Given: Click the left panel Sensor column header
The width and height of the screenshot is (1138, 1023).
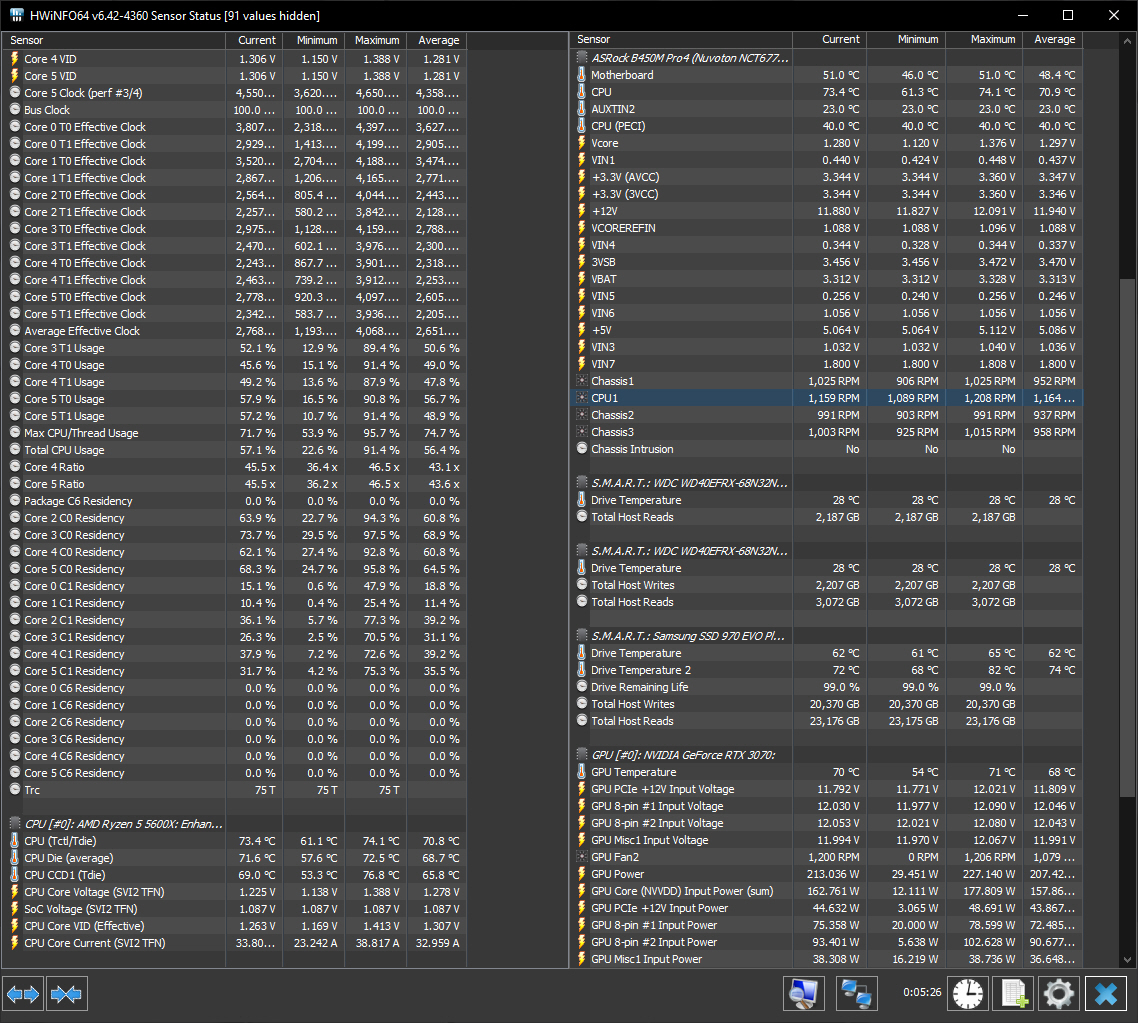Looking at the screenshot, I should [114, 40].
